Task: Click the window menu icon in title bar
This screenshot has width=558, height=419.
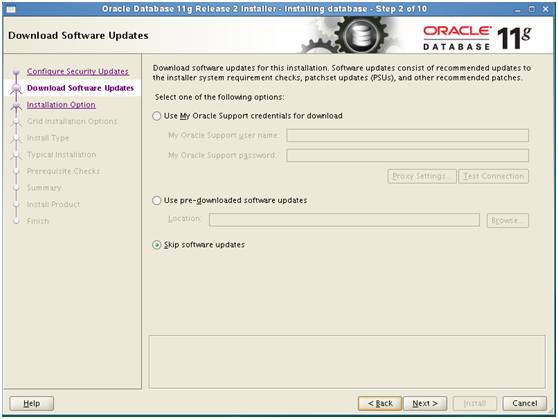Action: 11,9
